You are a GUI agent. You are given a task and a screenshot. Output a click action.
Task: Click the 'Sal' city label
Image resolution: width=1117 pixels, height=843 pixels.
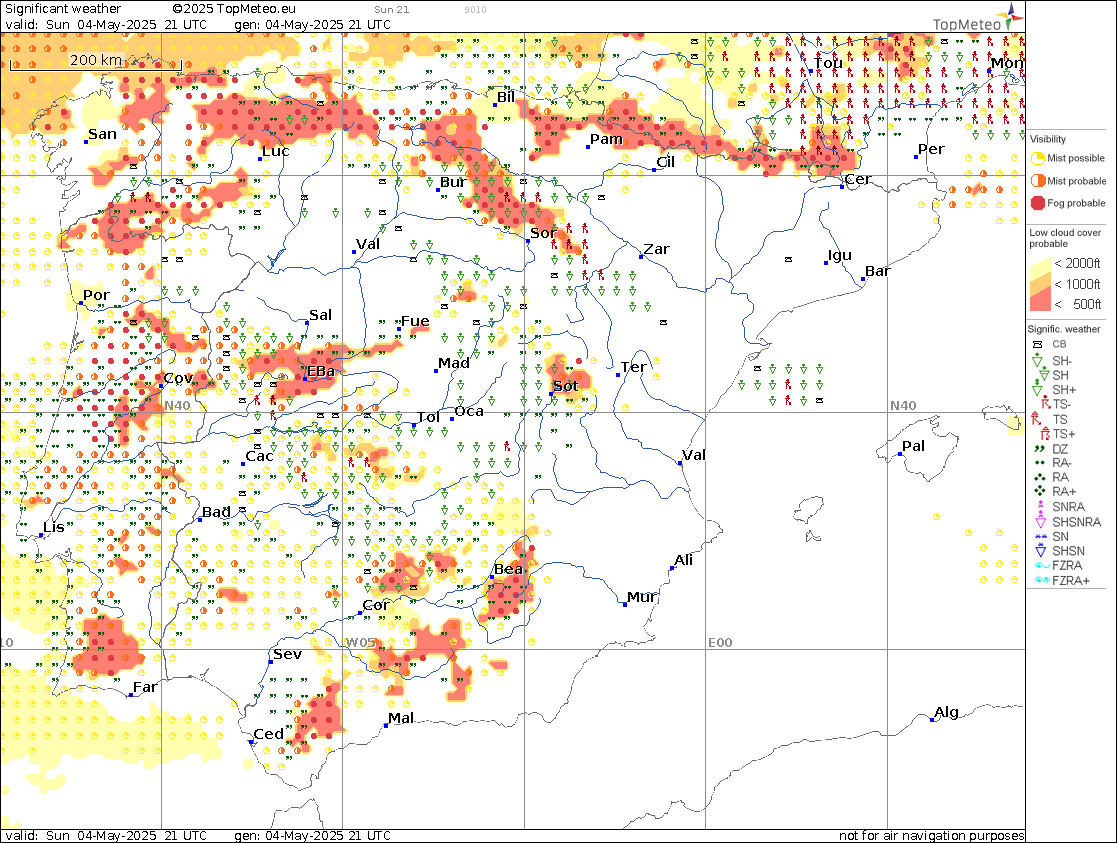(x=320, y=314)
